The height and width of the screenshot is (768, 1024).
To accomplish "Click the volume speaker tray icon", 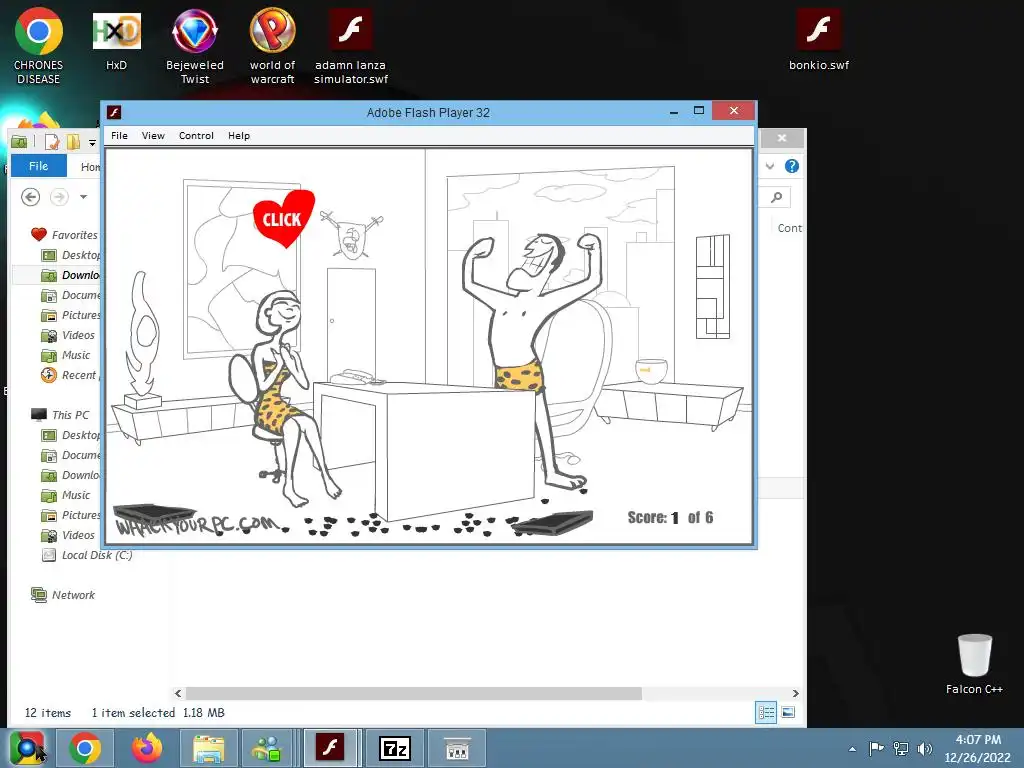I will (x=925, y=748).
